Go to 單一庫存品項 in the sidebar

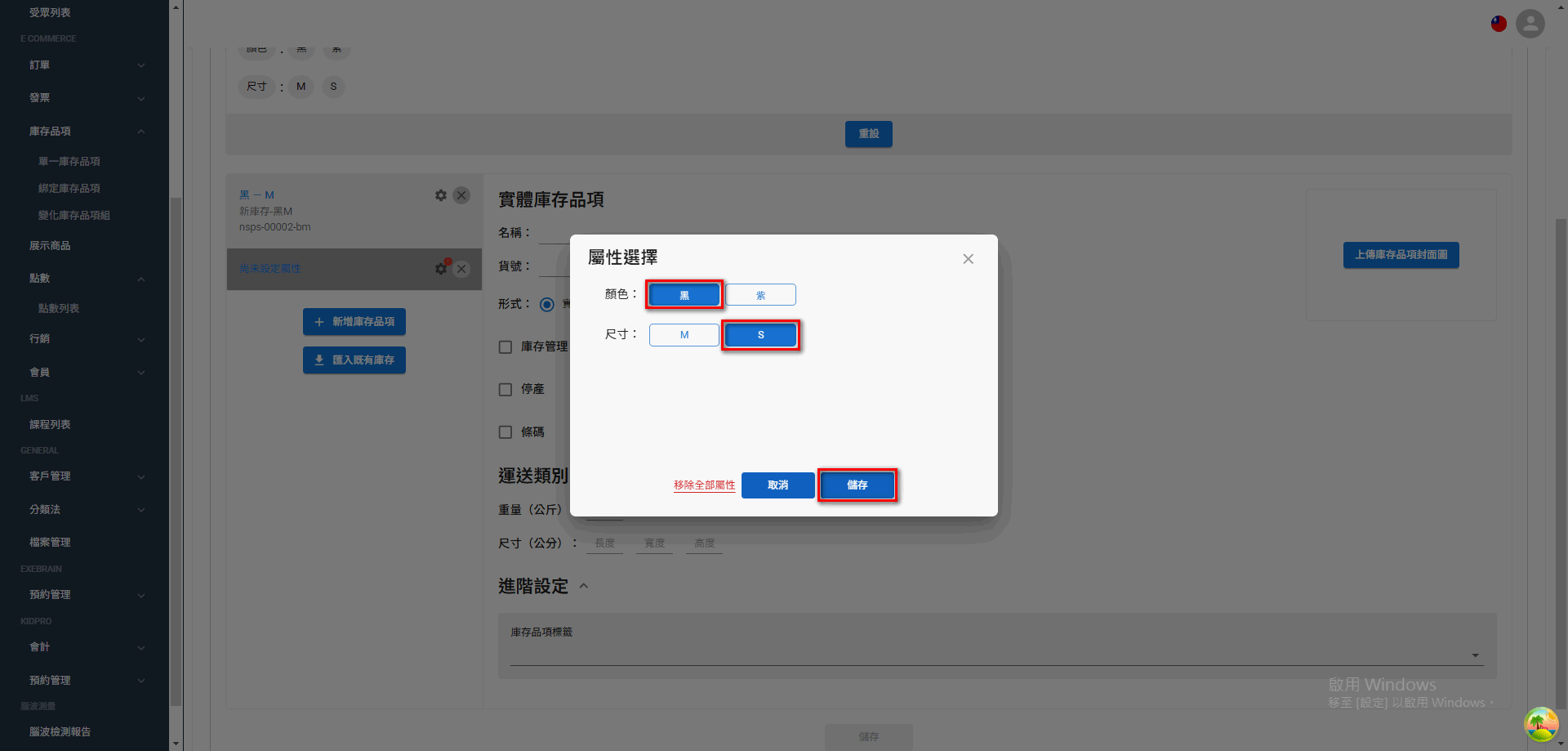[x=69, y=162]
